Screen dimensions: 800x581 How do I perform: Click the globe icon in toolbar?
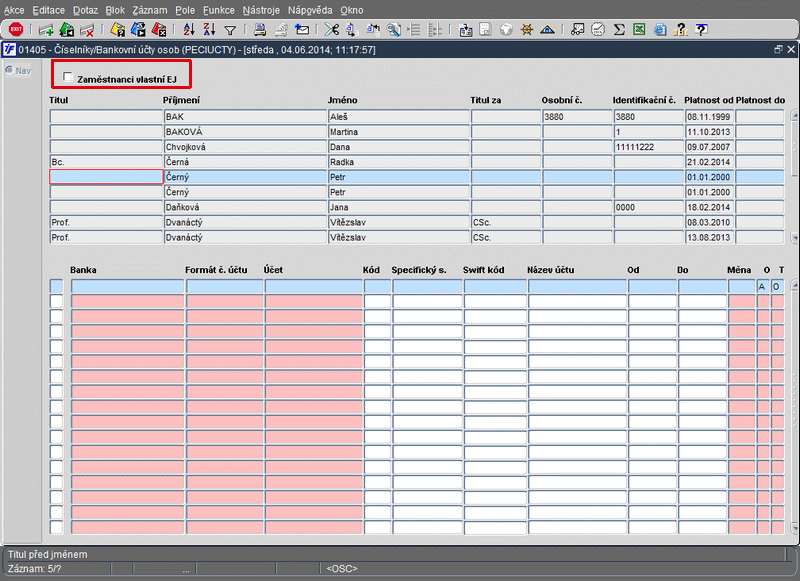(x=506, y=30)
